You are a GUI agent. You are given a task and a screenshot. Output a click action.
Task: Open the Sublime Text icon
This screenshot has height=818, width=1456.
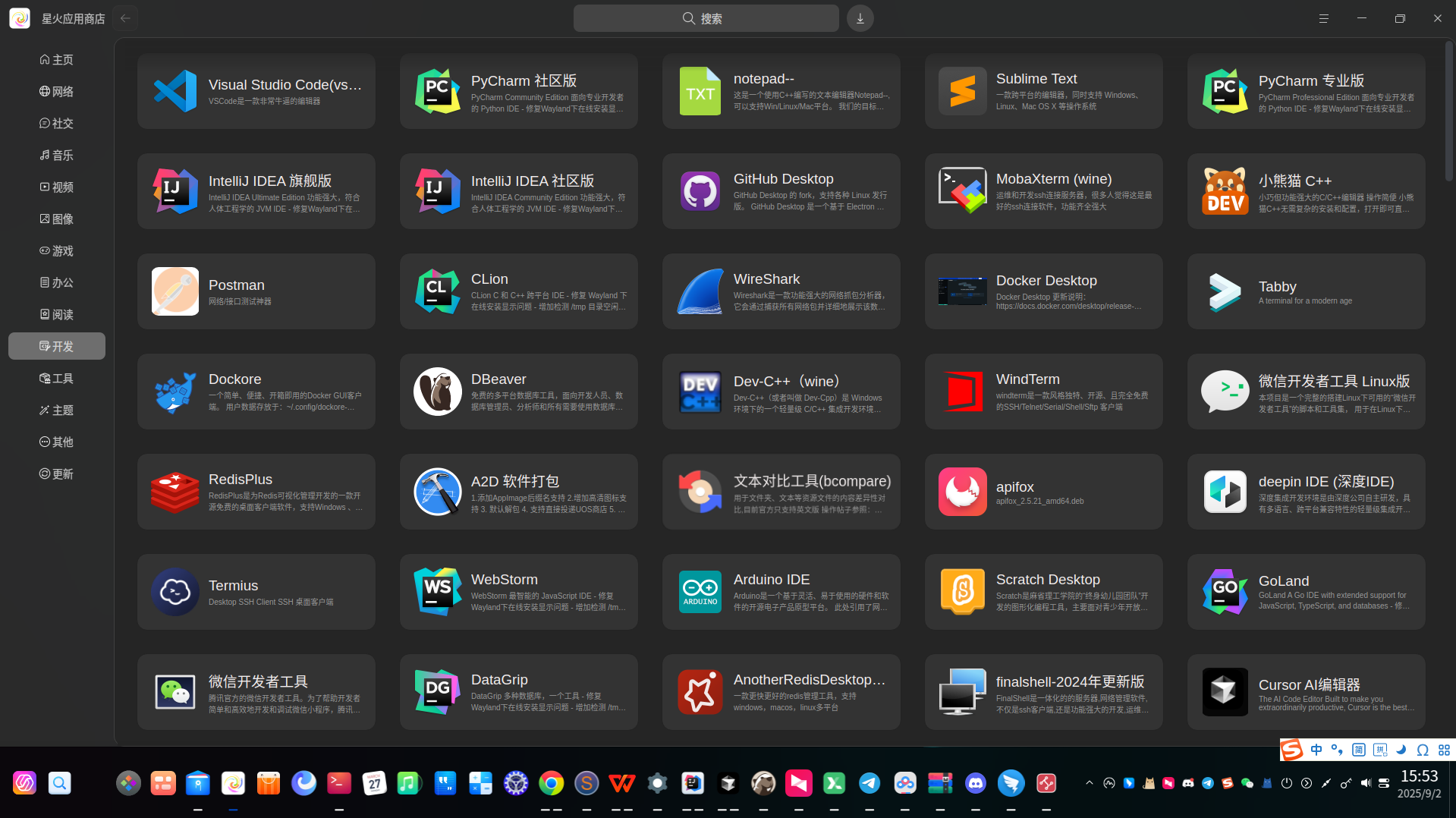tap(962, 91)
